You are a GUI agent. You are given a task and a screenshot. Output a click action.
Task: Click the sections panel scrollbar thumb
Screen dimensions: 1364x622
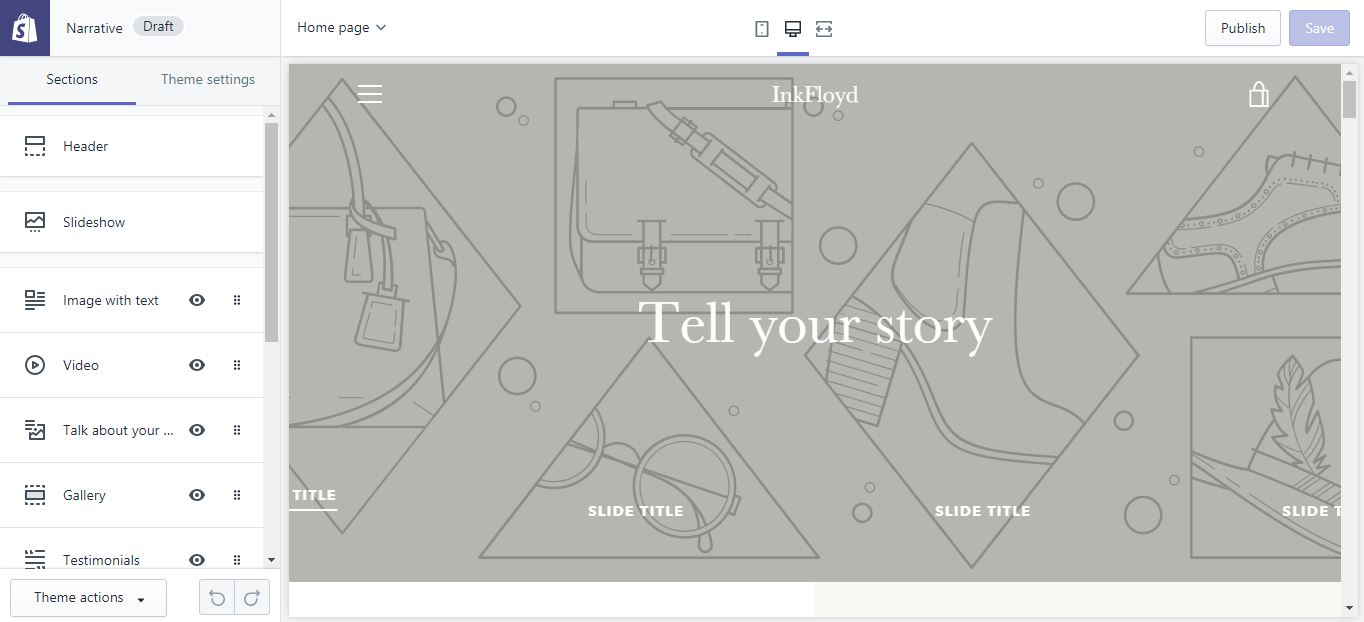[271, 232]
